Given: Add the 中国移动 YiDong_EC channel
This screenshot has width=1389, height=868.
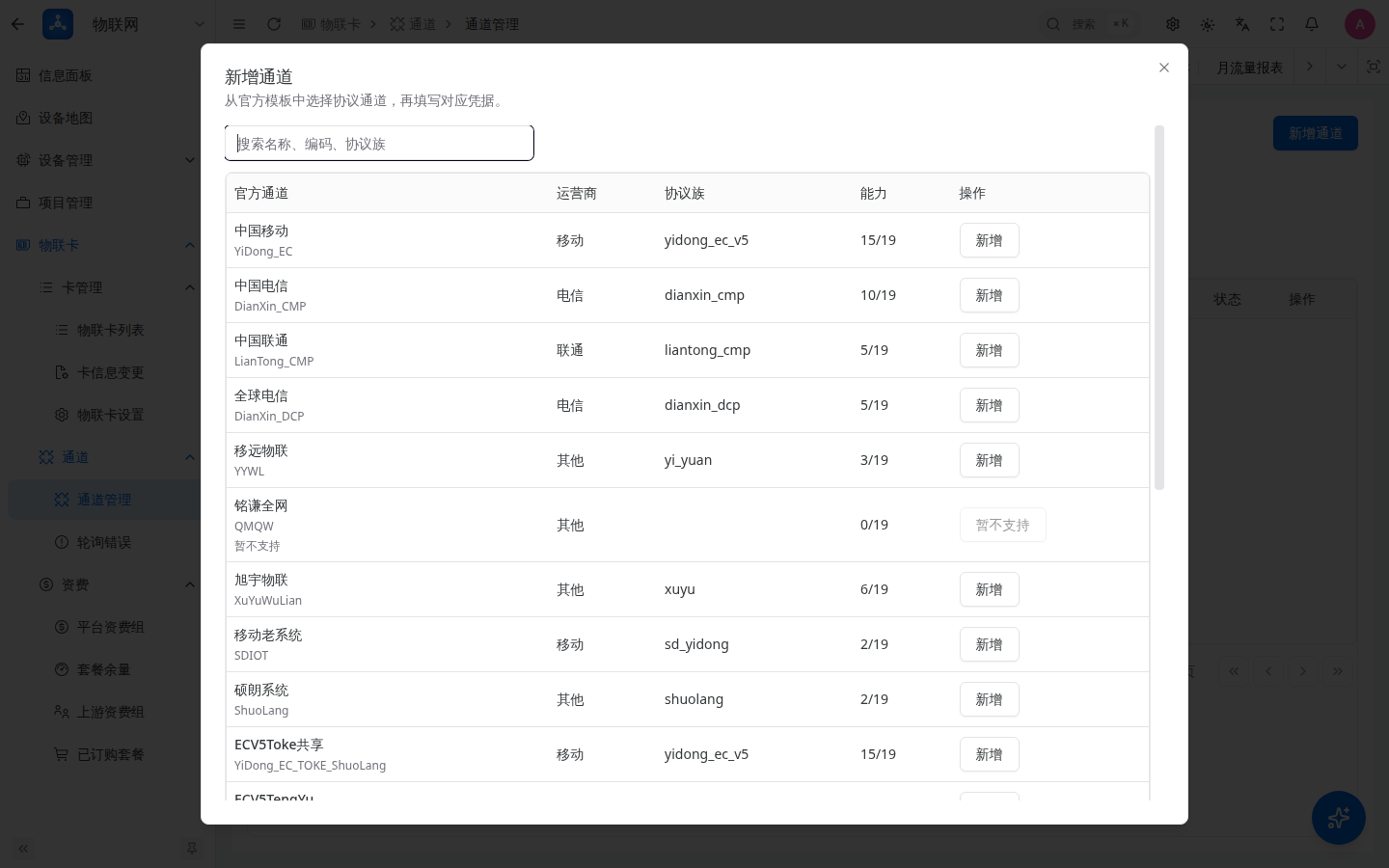Looking at the screenshot, I should (989, 240).
